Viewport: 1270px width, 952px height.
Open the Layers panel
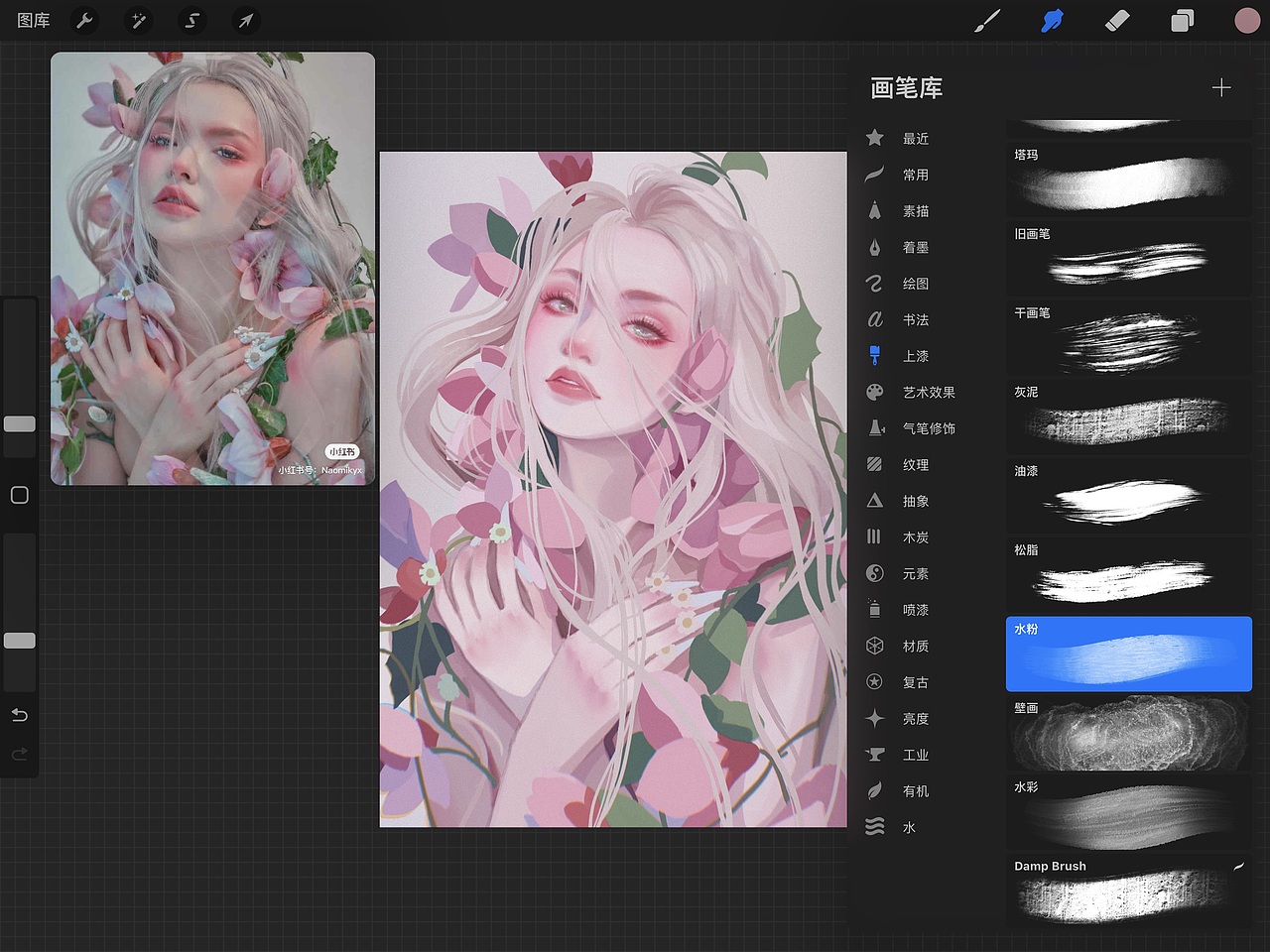coord(1182,21)
